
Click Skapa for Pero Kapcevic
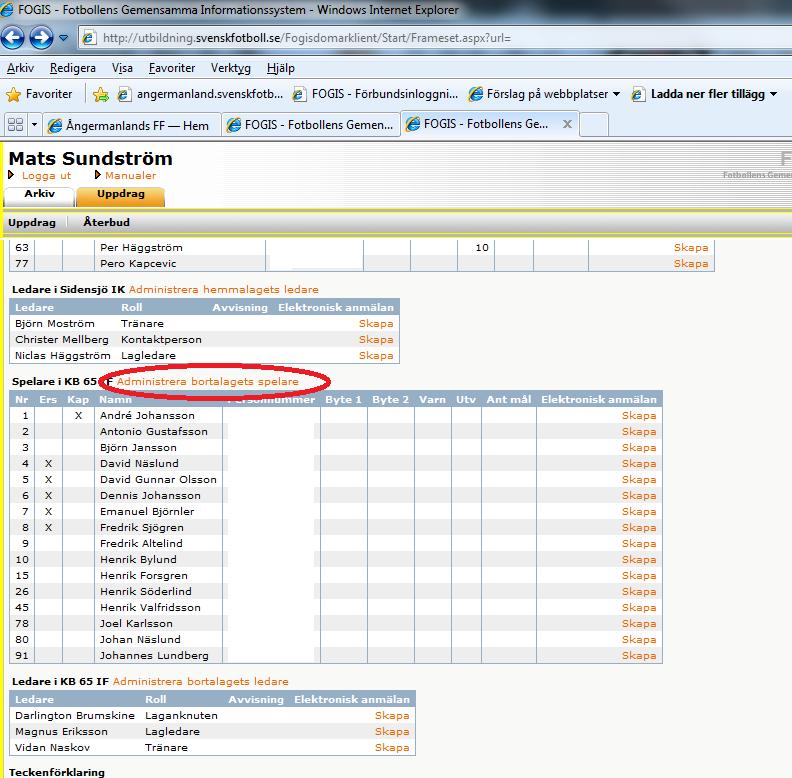tap(690, 263)
